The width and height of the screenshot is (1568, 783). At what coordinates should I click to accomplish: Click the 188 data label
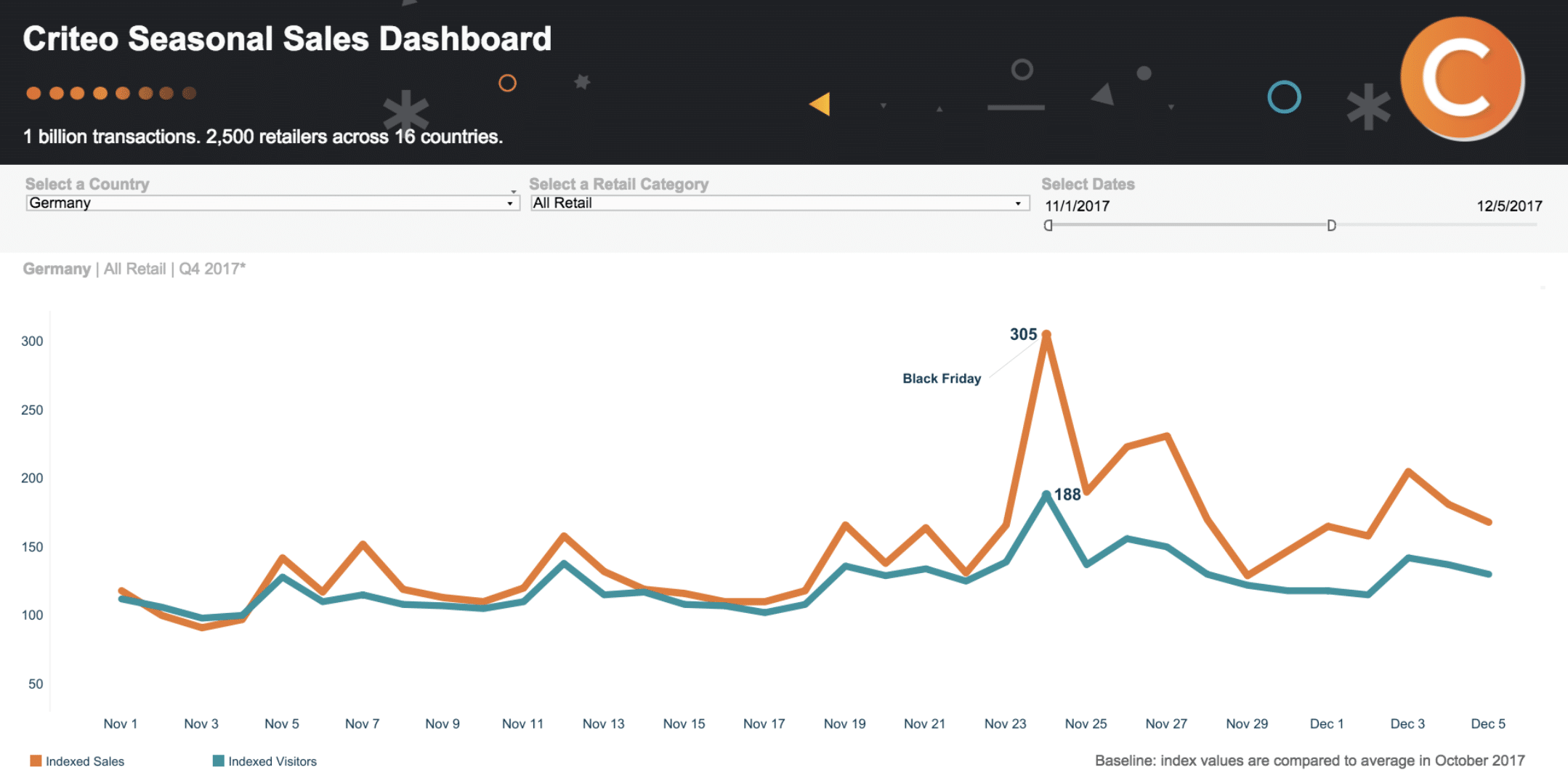click(1067, 495)
